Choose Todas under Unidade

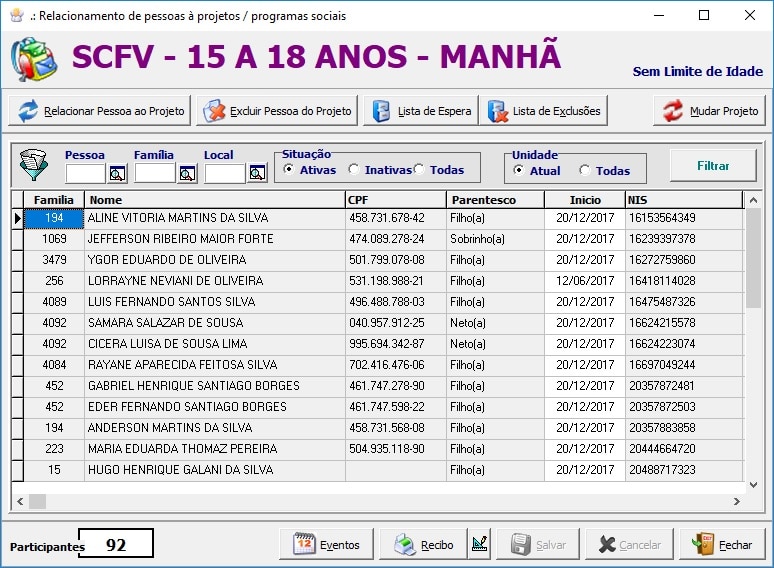[585, 171]
